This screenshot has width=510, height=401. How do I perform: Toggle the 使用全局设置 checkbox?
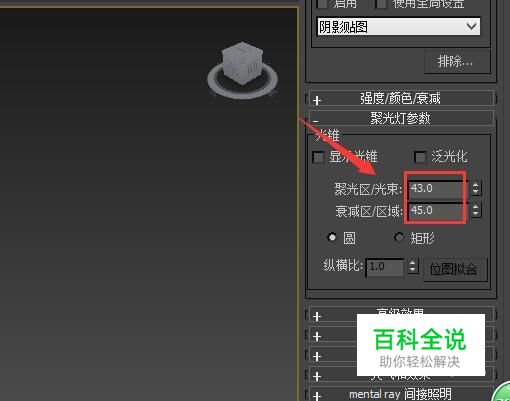(x=381, y=3)
